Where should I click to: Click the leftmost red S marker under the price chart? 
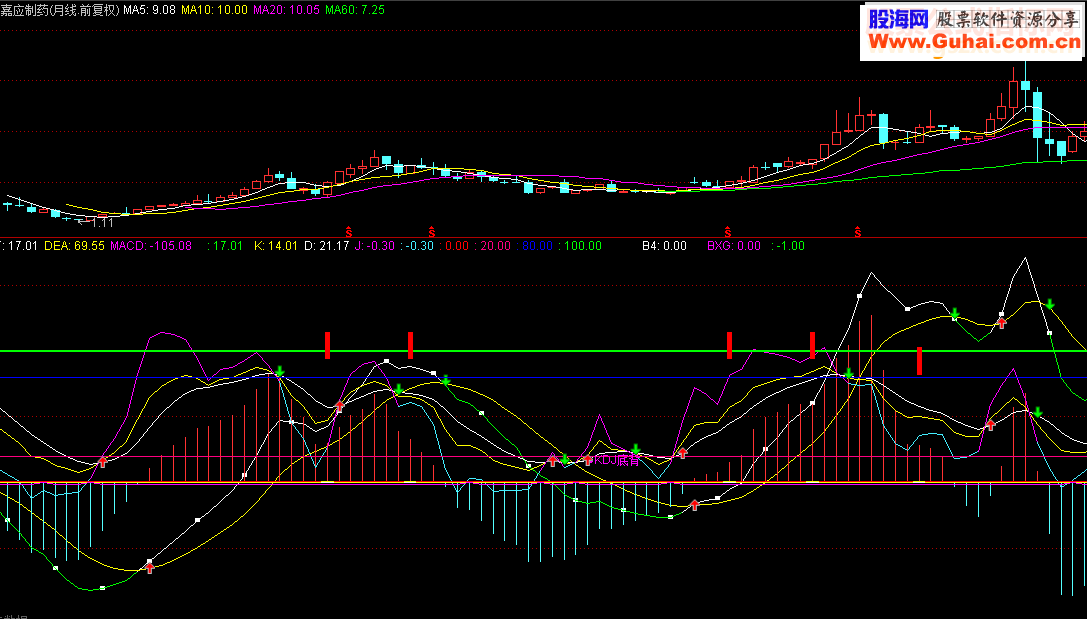tap(349, 232)
